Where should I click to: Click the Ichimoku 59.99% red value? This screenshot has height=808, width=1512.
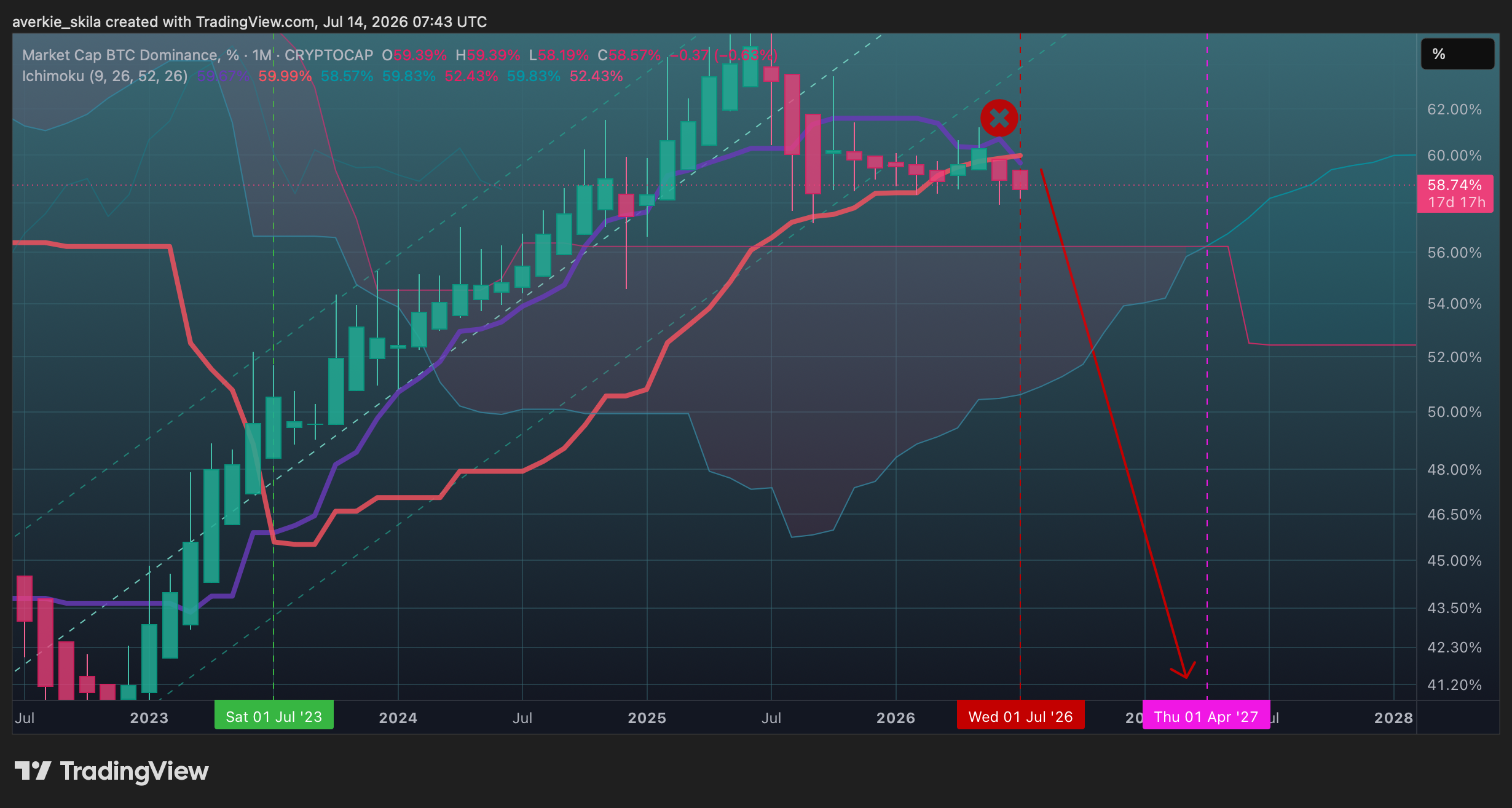[285, 76]
